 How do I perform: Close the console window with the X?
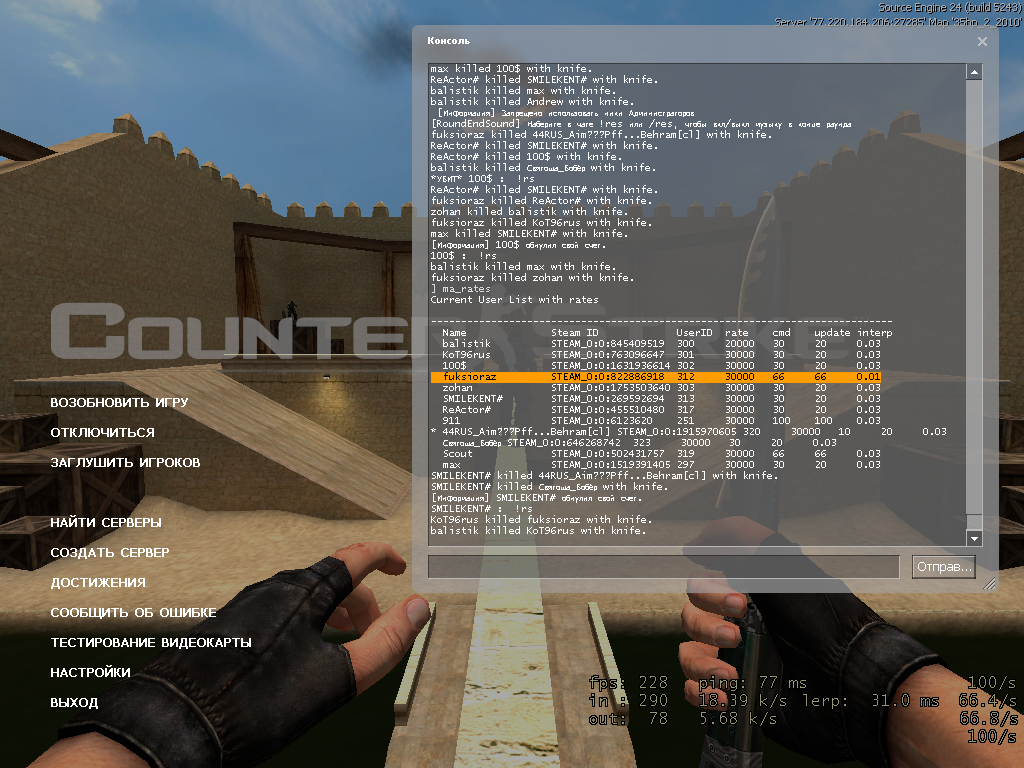click(982, 42)
